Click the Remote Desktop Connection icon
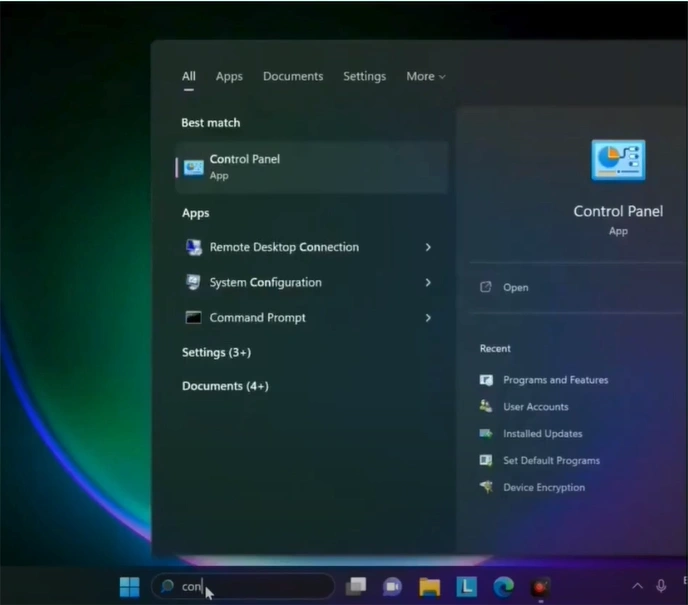Viewport: 688px width, 605px height. coord(194,247)
